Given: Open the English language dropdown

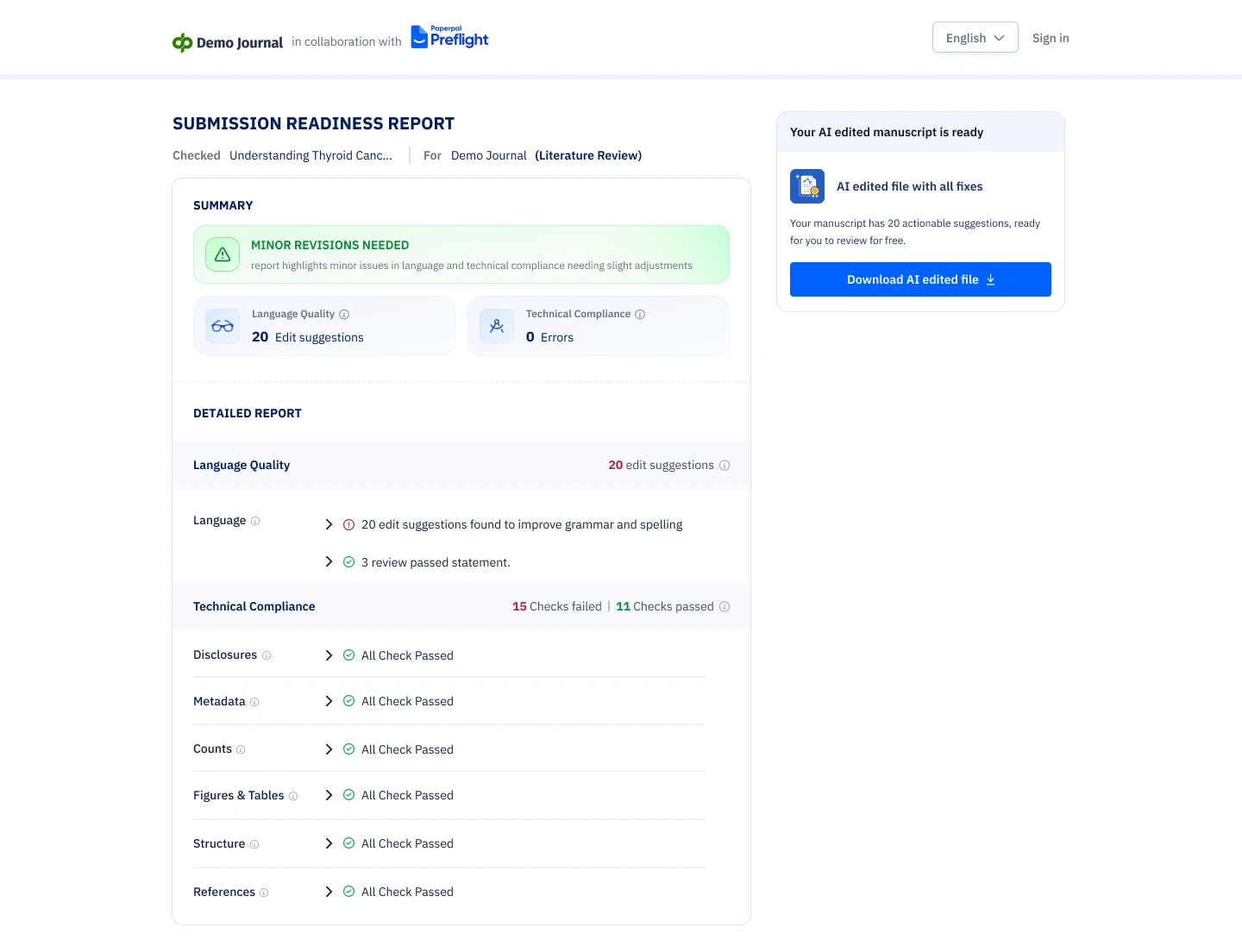Looking at the screenshot, I should coord(975,37).
